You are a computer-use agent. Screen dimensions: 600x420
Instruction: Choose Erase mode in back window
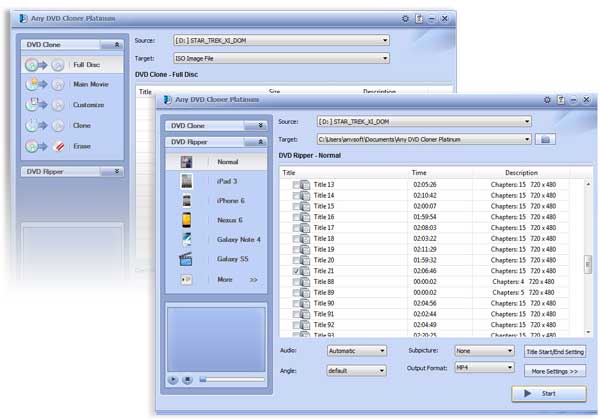pyautogui.click(x=72, y=146)
